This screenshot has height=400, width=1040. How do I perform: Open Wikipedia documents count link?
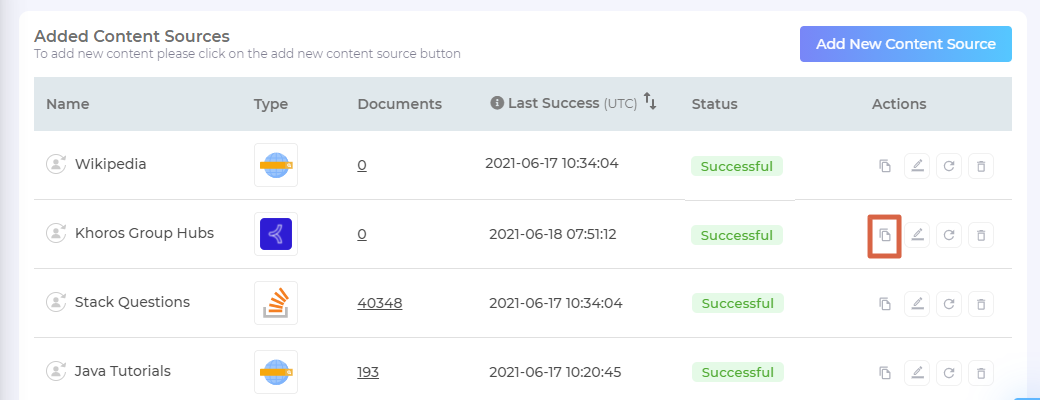[x=362, y=165]
